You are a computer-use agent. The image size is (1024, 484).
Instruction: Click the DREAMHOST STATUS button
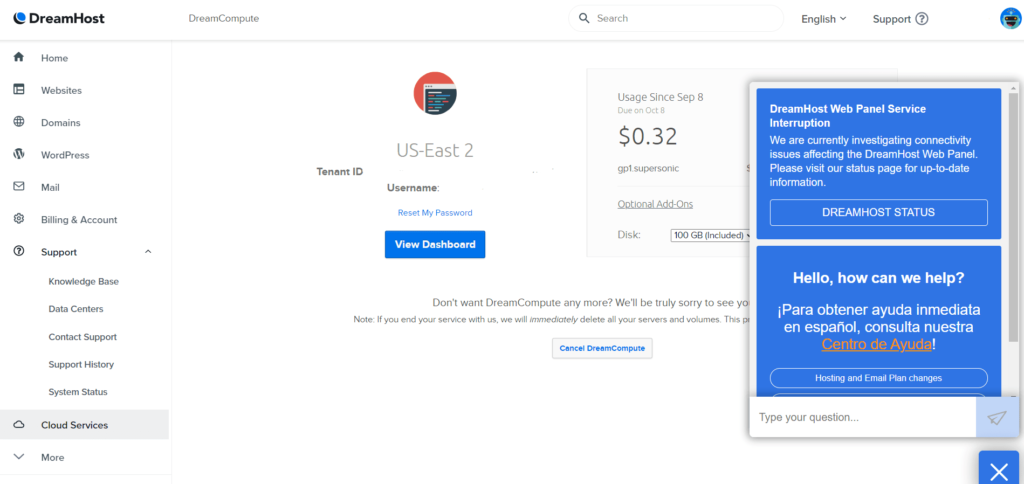(878, 212)
